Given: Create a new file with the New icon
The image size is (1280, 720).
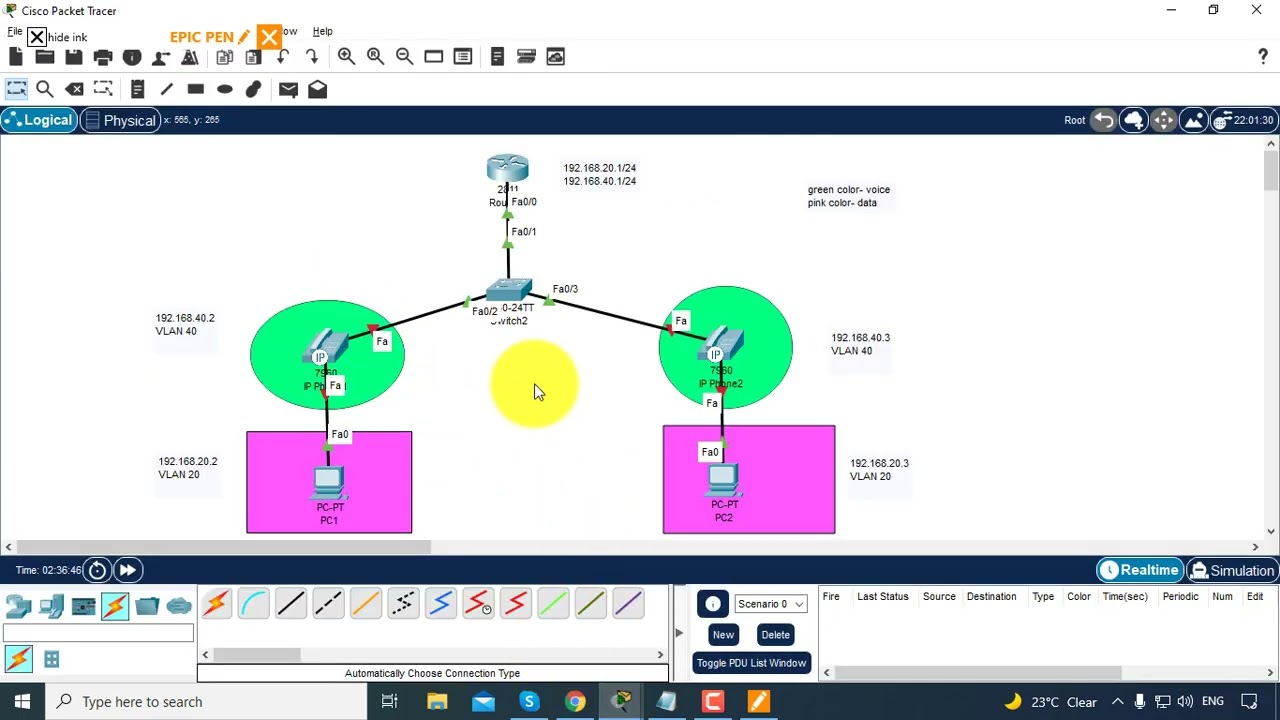Looking at the screenshot, I should tap(16, 57).
